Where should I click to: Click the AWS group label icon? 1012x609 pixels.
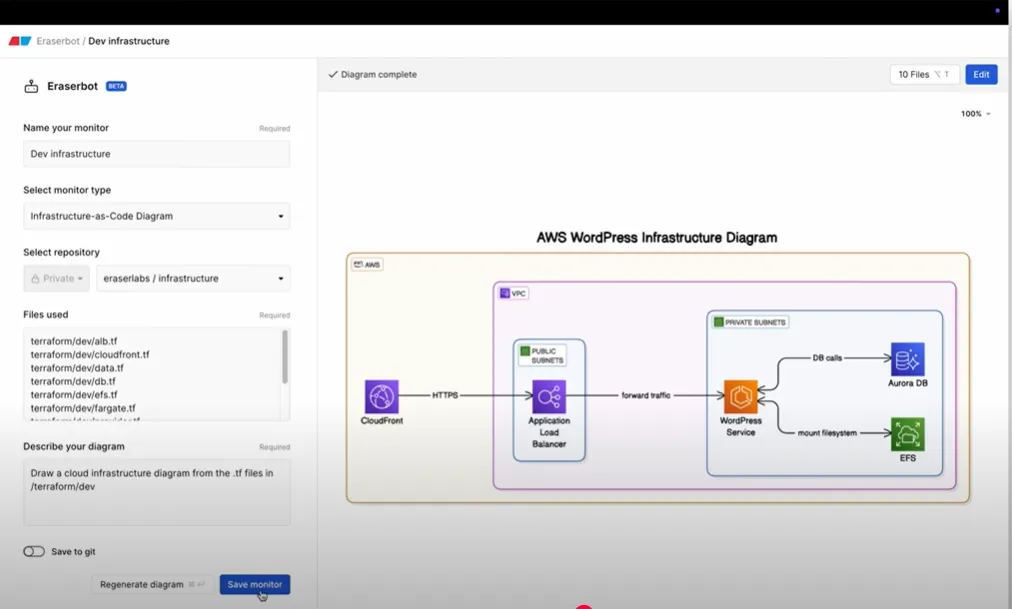(x=358, y=265)
